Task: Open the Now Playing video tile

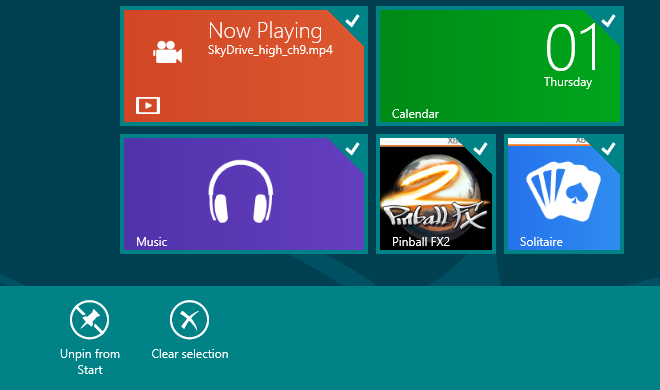Action: 244,66
